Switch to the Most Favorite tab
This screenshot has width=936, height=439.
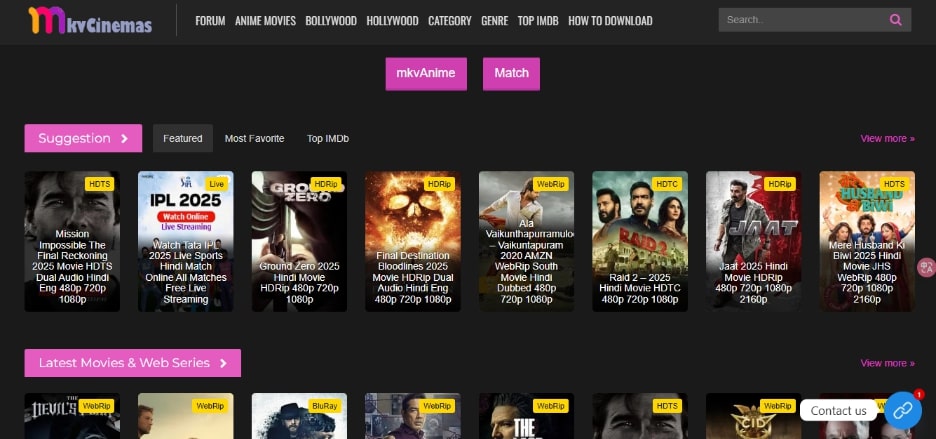pos(254,139)
